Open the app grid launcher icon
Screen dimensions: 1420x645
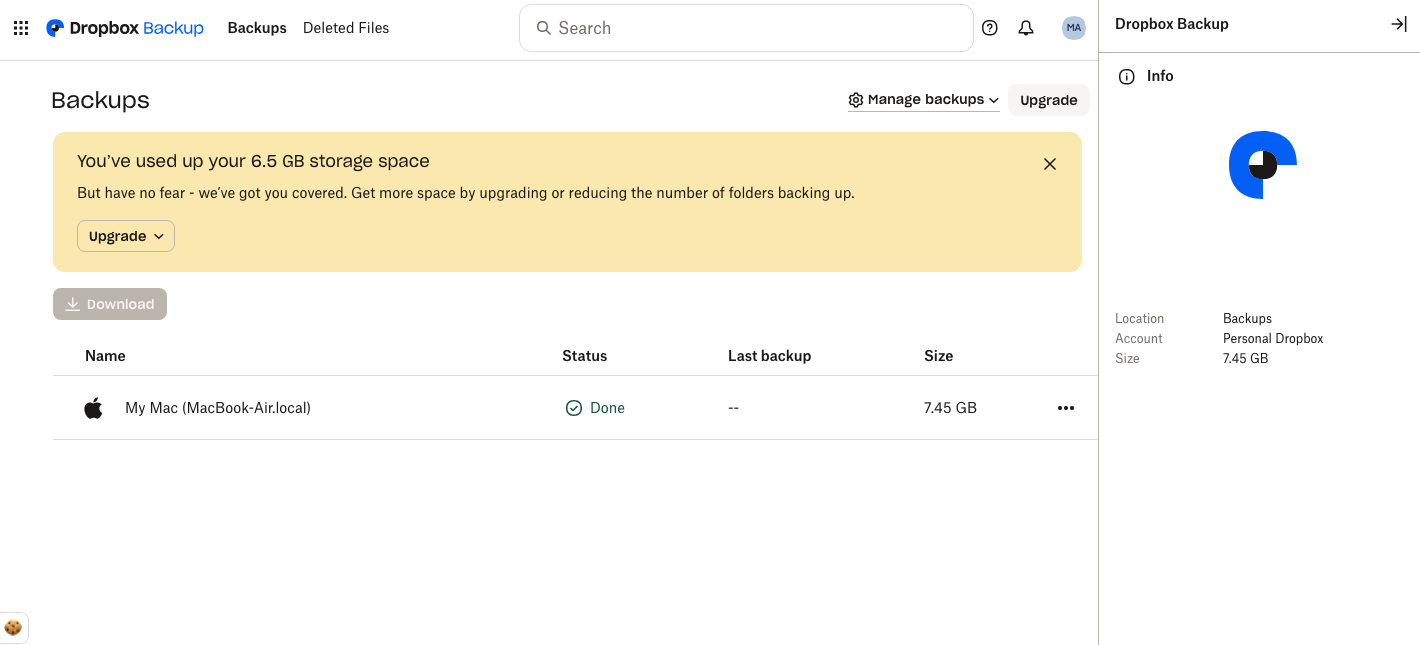click(x=20, y=28)
